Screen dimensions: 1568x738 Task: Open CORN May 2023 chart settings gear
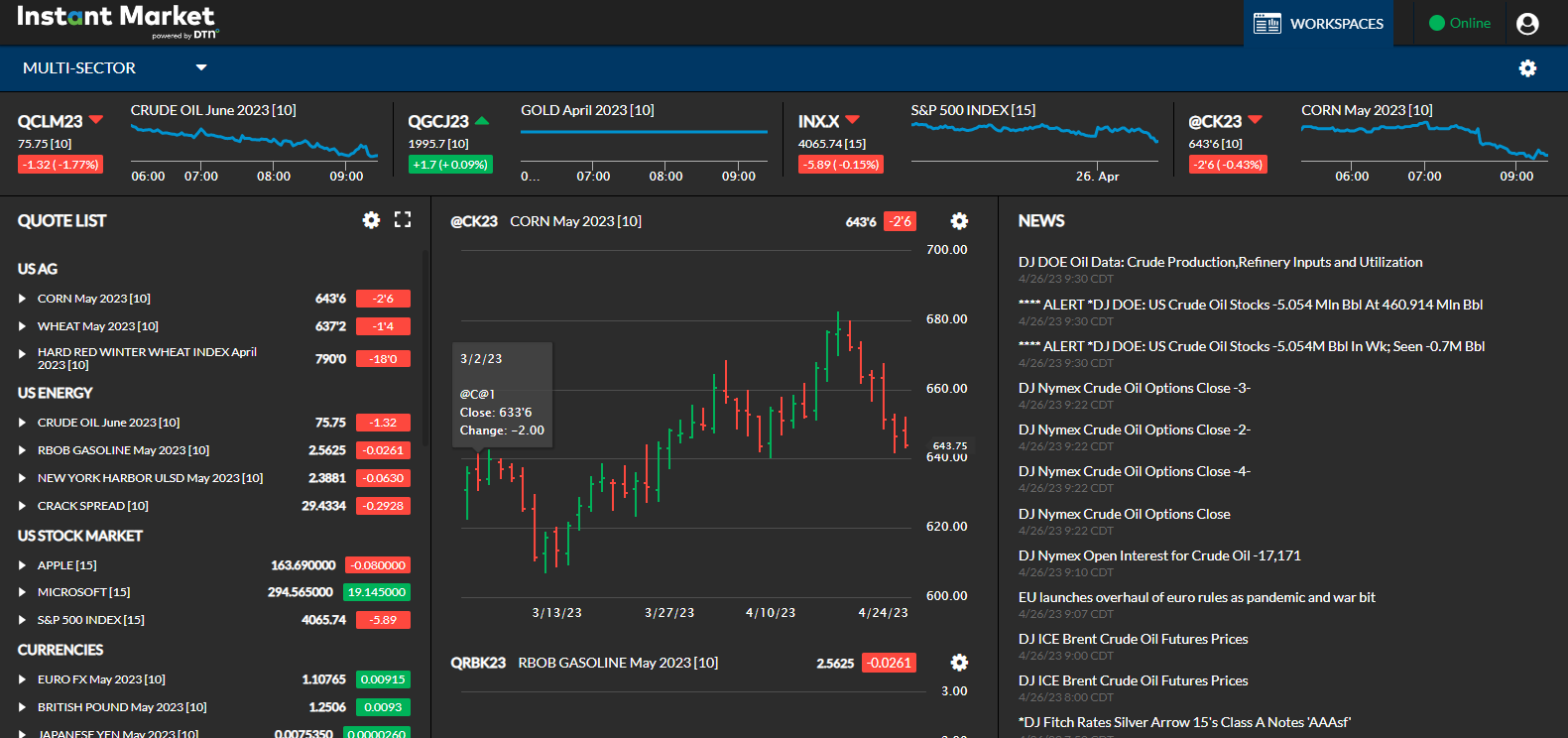coord(959,221)
